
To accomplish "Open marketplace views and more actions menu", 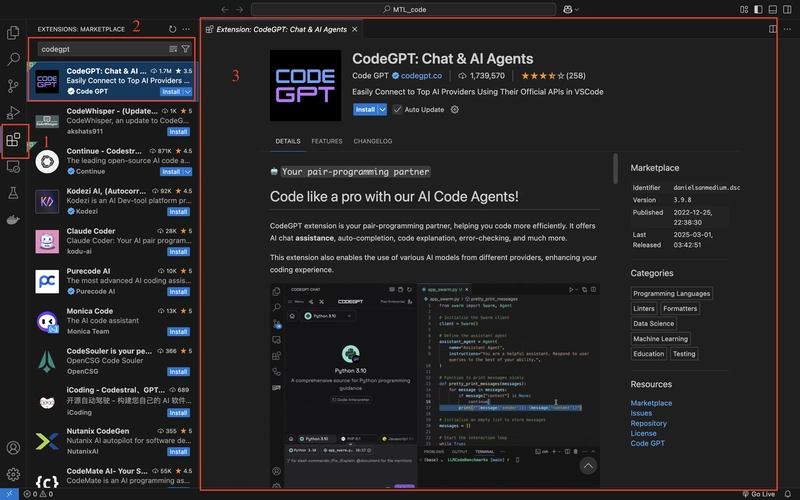I will click(x=186, y=29).
